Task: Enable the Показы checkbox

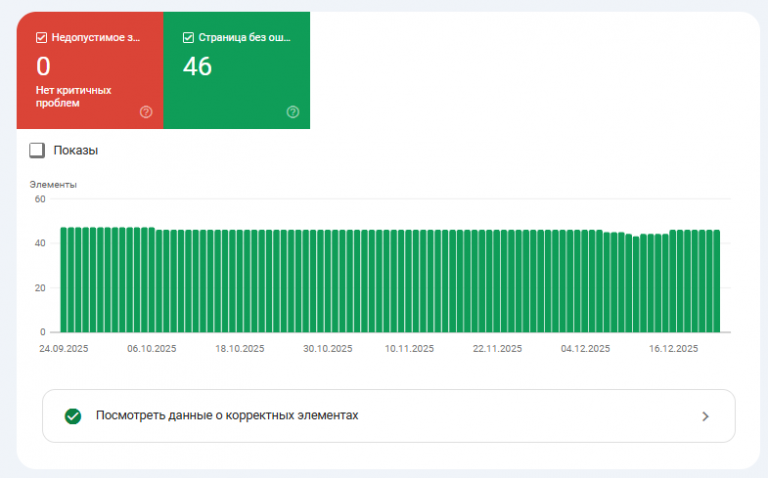Action: [37, 150]
